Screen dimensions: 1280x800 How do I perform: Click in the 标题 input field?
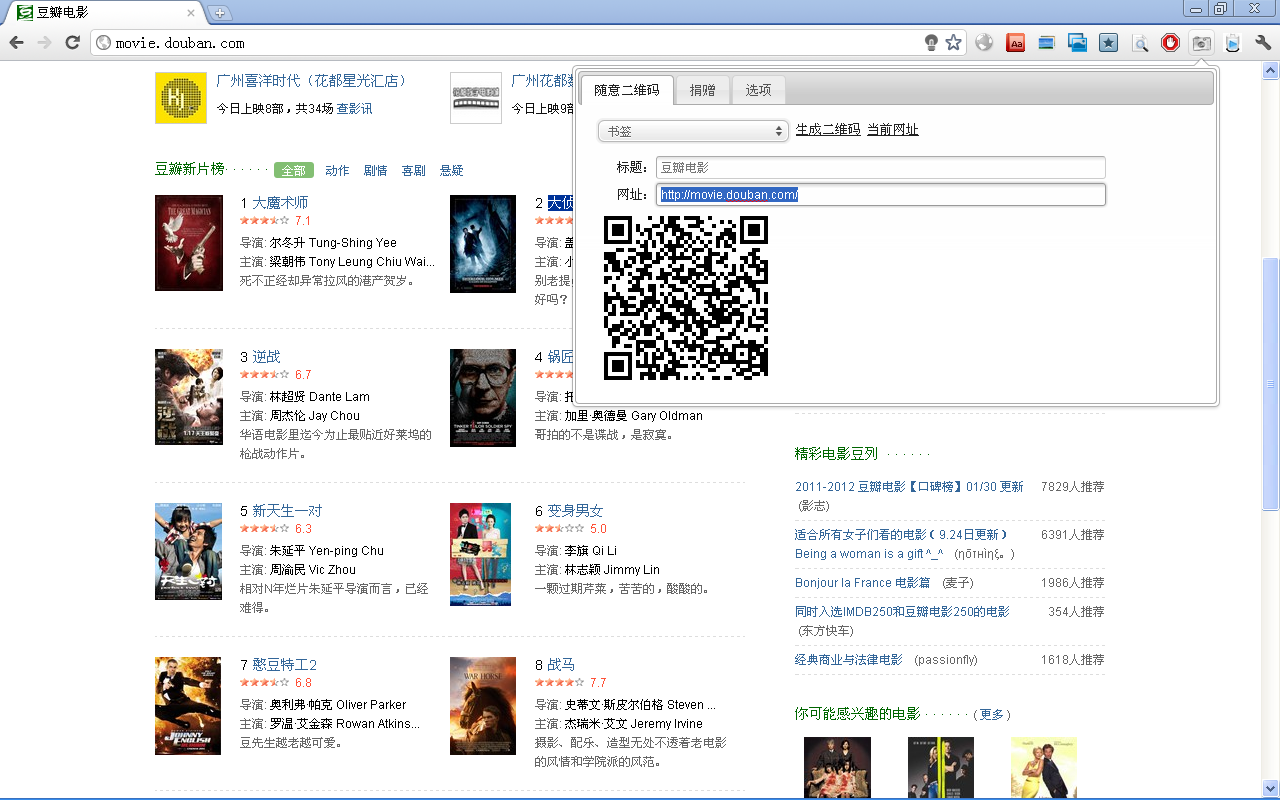click(881, 168)
